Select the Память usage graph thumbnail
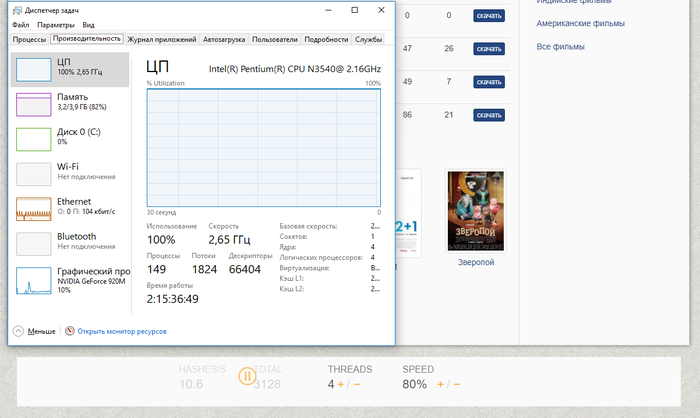 point(33,104)
